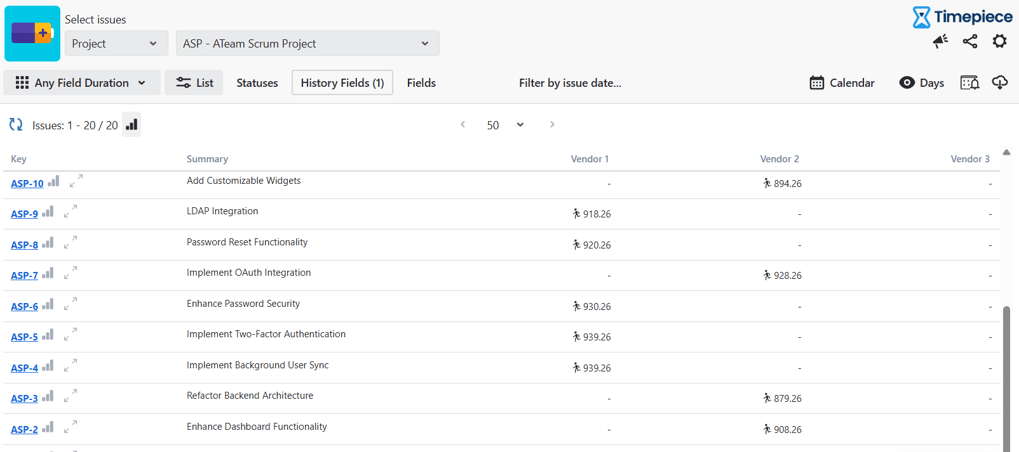This screenshot has height=452, width=1019.
Task: Click the scrollbar up arrow
Action: pos(1007,152)
